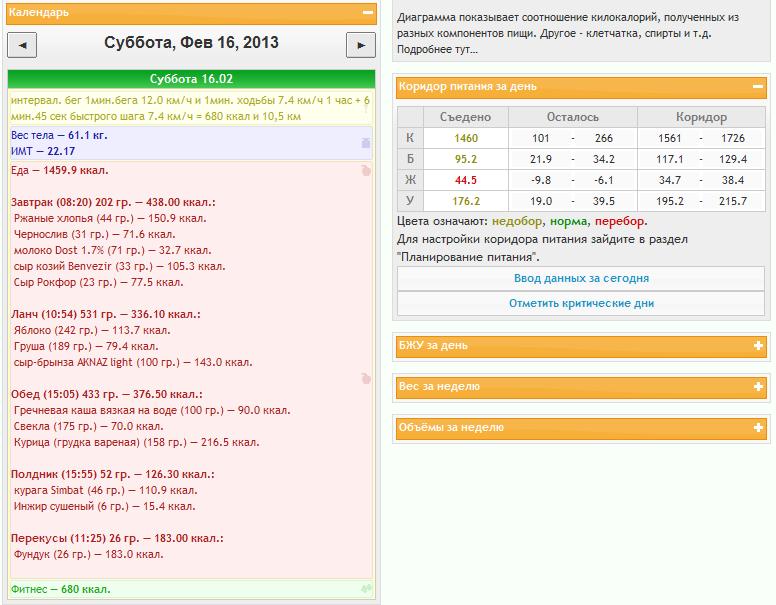
Task: Open the Ввод данных за сегодня link
Action: point(581,278)
